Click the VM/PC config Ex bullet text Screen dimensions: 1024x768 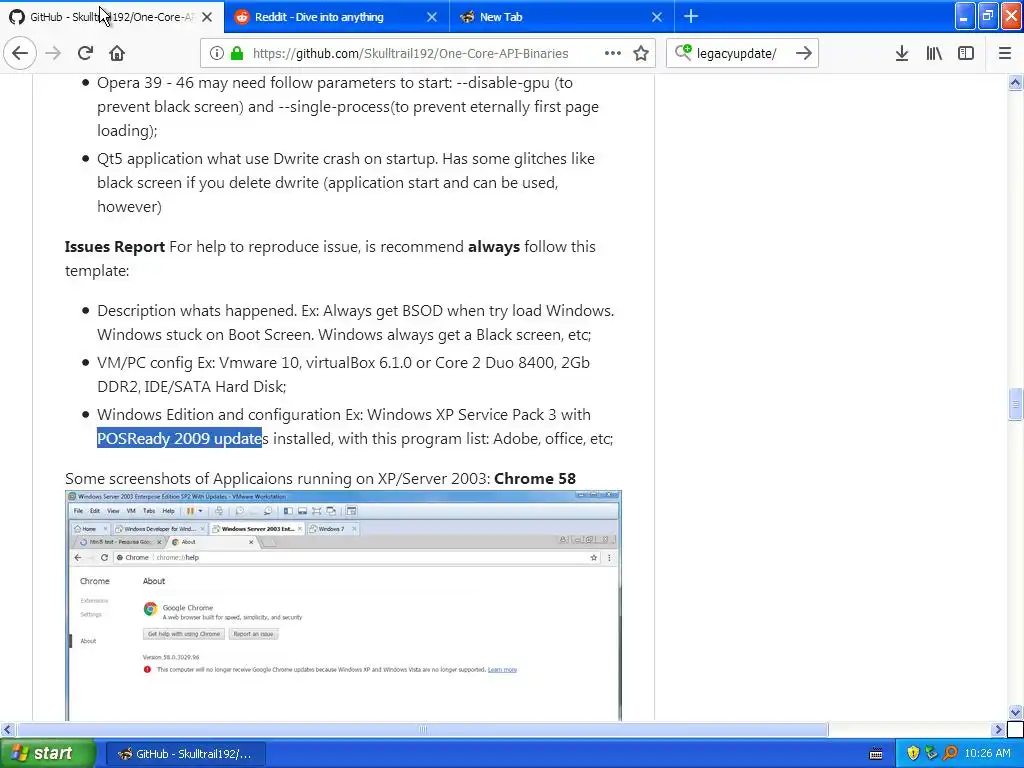point(344,374)
